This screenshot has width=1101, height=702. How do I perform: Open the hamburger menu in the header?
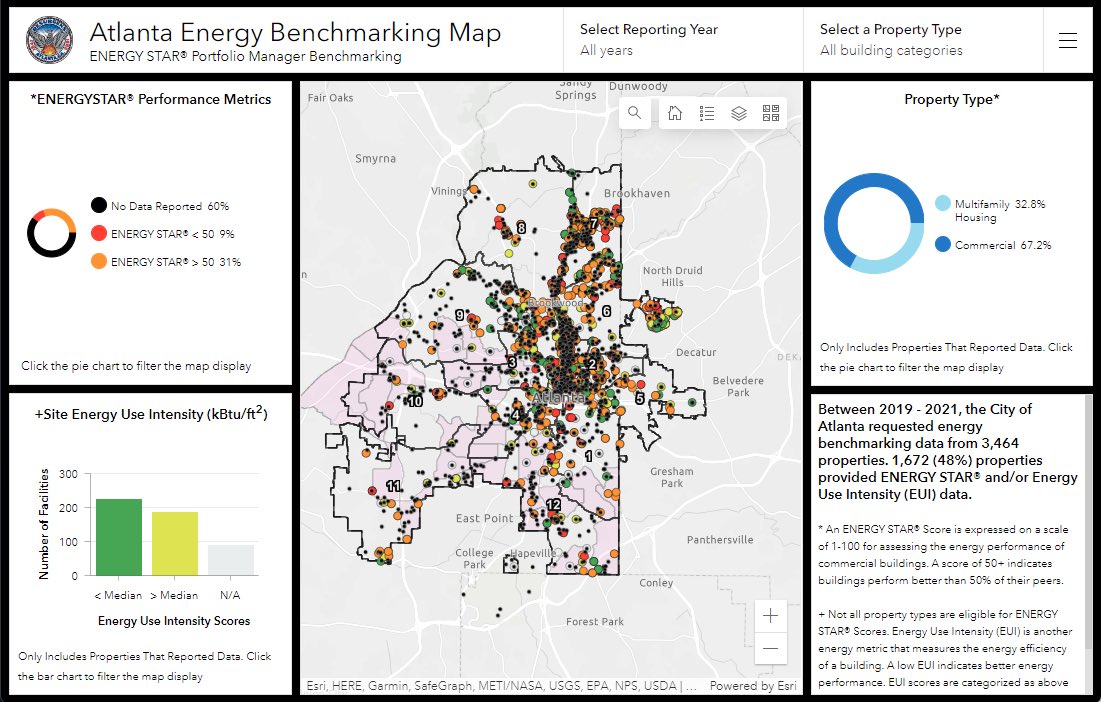click(x=1067, y=41)
